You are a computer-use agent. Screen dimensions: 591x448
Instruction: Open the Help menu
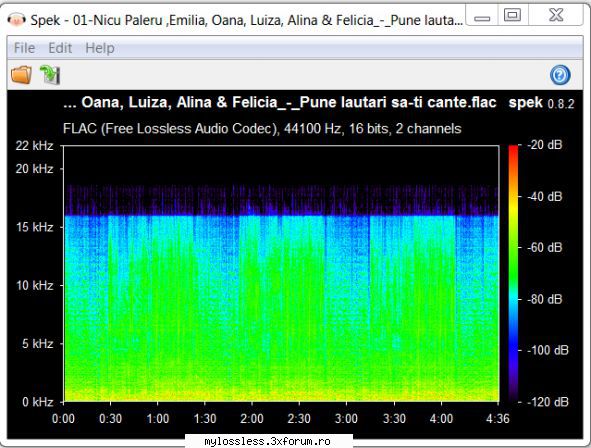pos(100,48)
